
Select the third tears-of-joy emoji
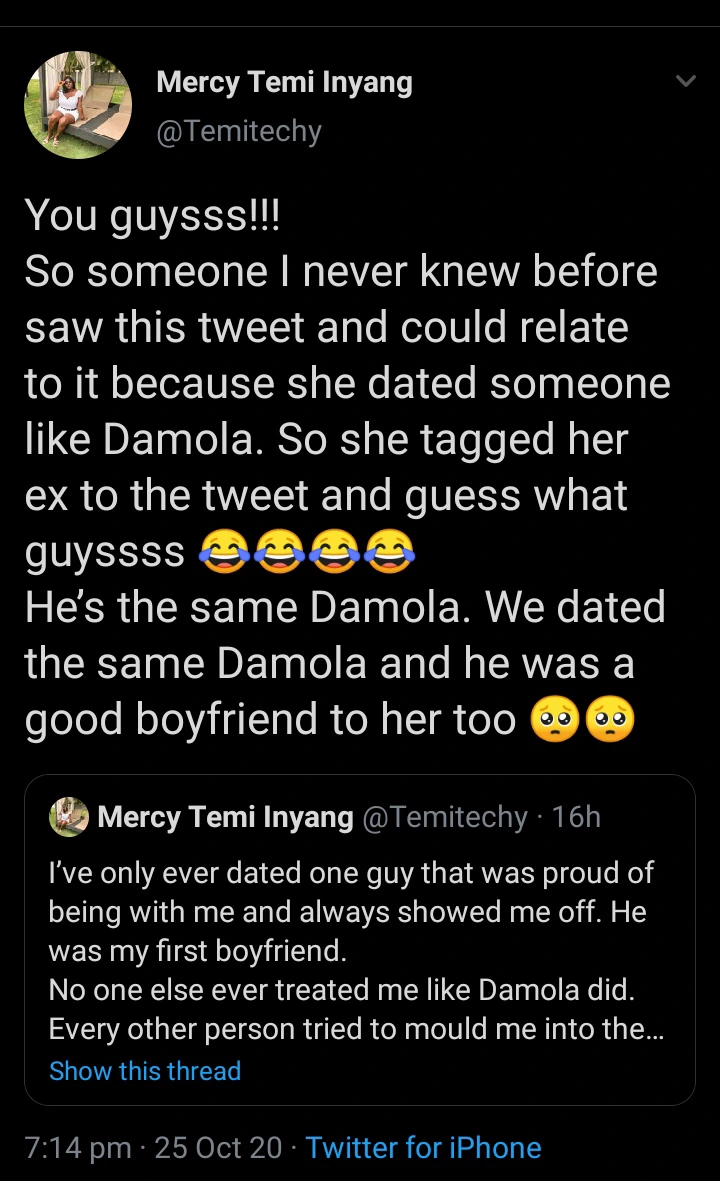tap(334, 552)
